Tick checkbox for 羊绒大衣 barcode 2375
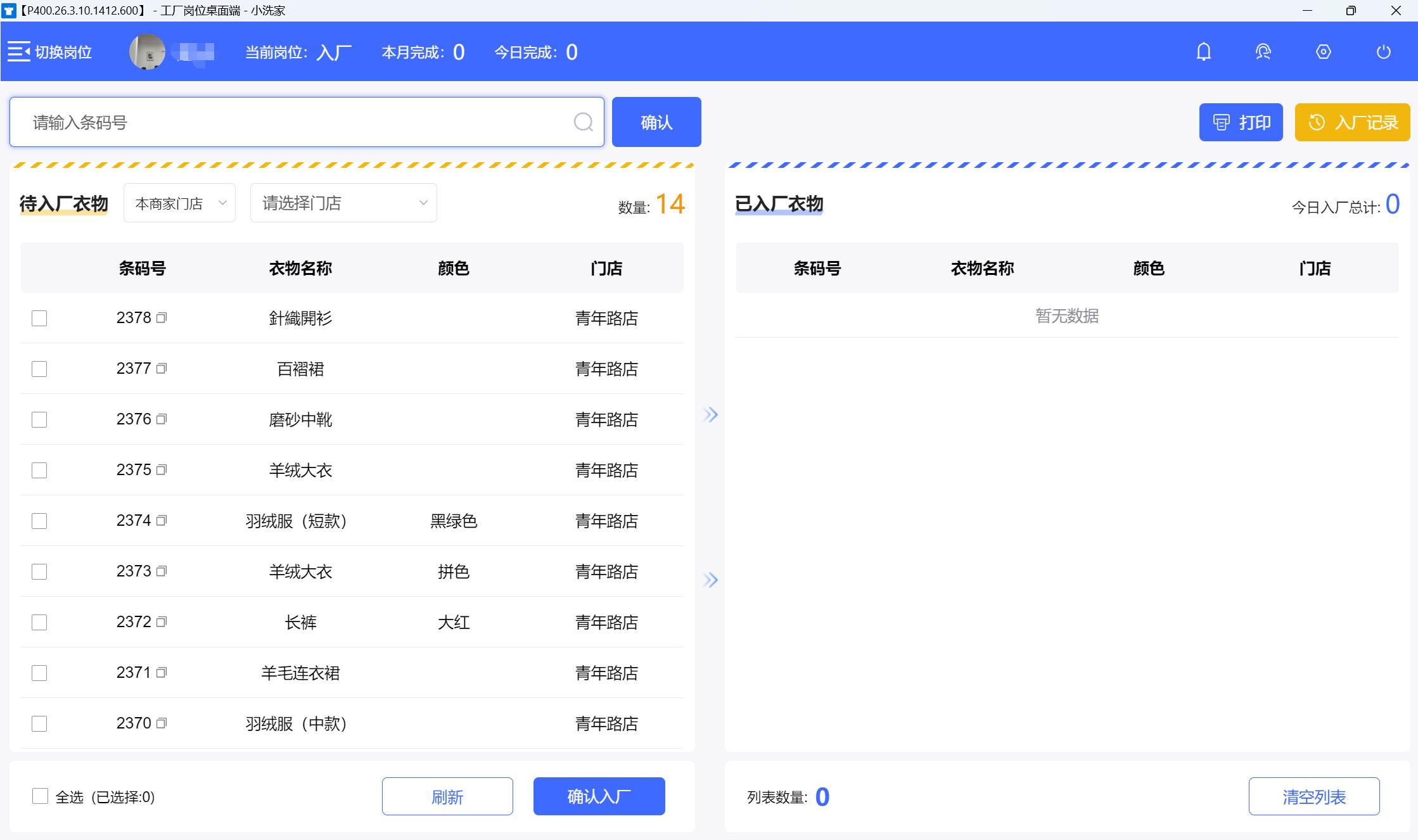The height and width of the screenshot is (840, 1418). click(x=39, y=470)
